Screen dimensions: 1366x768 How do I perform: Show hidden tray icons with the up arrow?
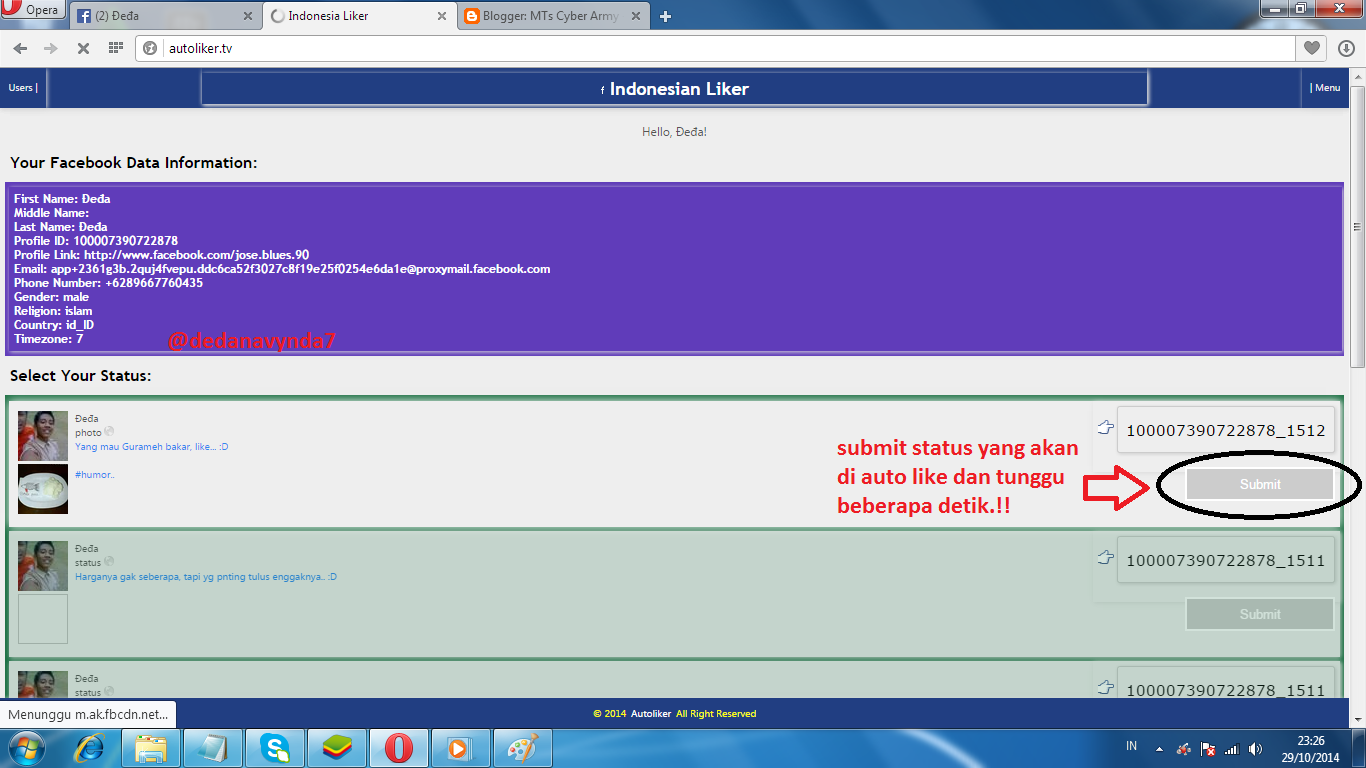point(1159,748)
